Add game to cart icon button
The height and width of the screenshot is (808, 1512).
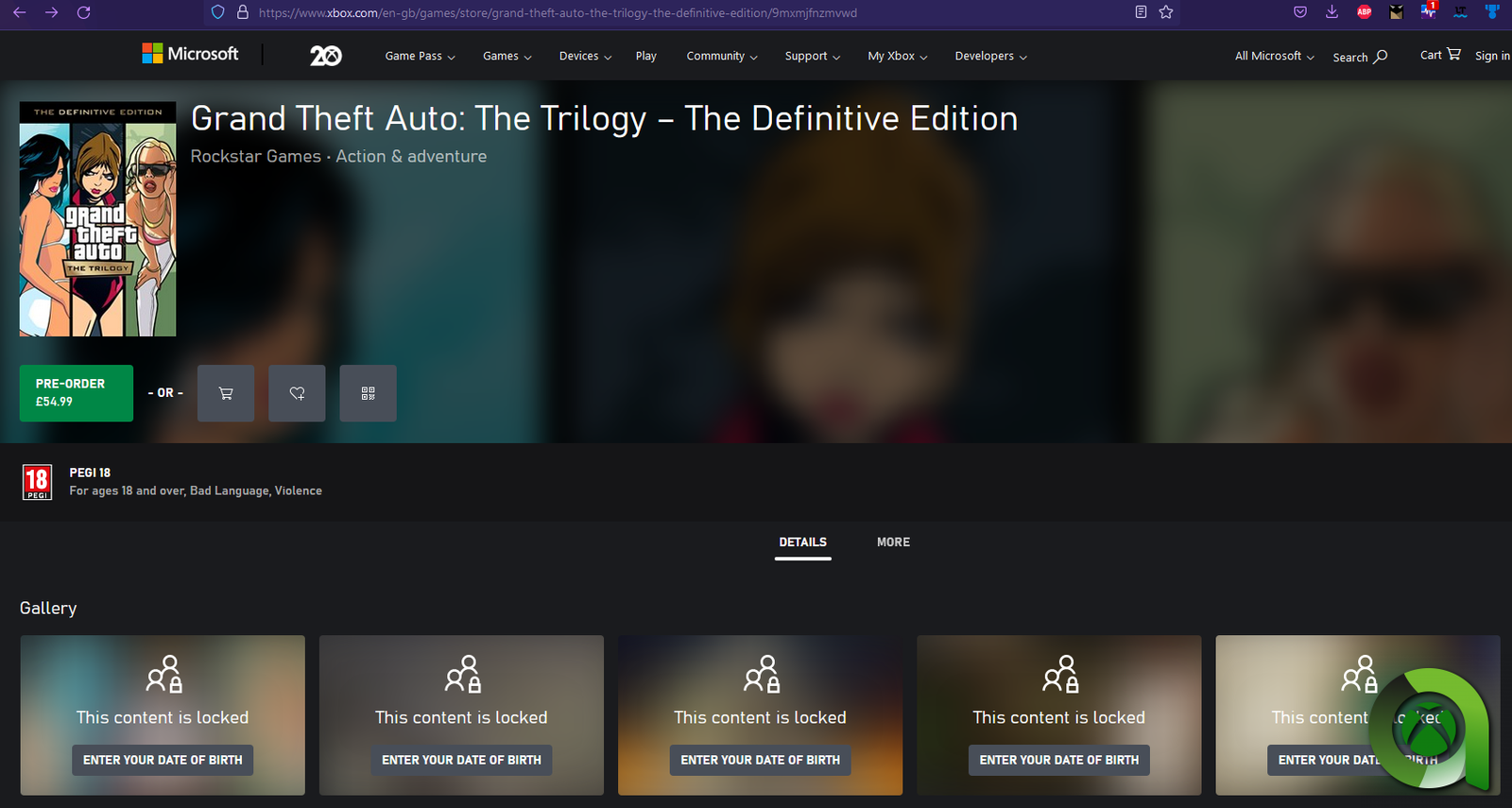coord(226,393)
